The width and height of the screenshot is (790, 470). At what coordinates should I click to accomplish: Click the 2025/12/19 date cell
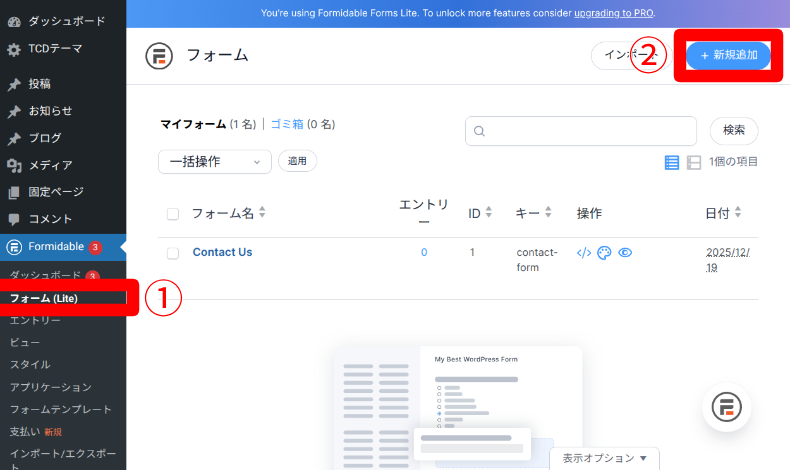728,260
